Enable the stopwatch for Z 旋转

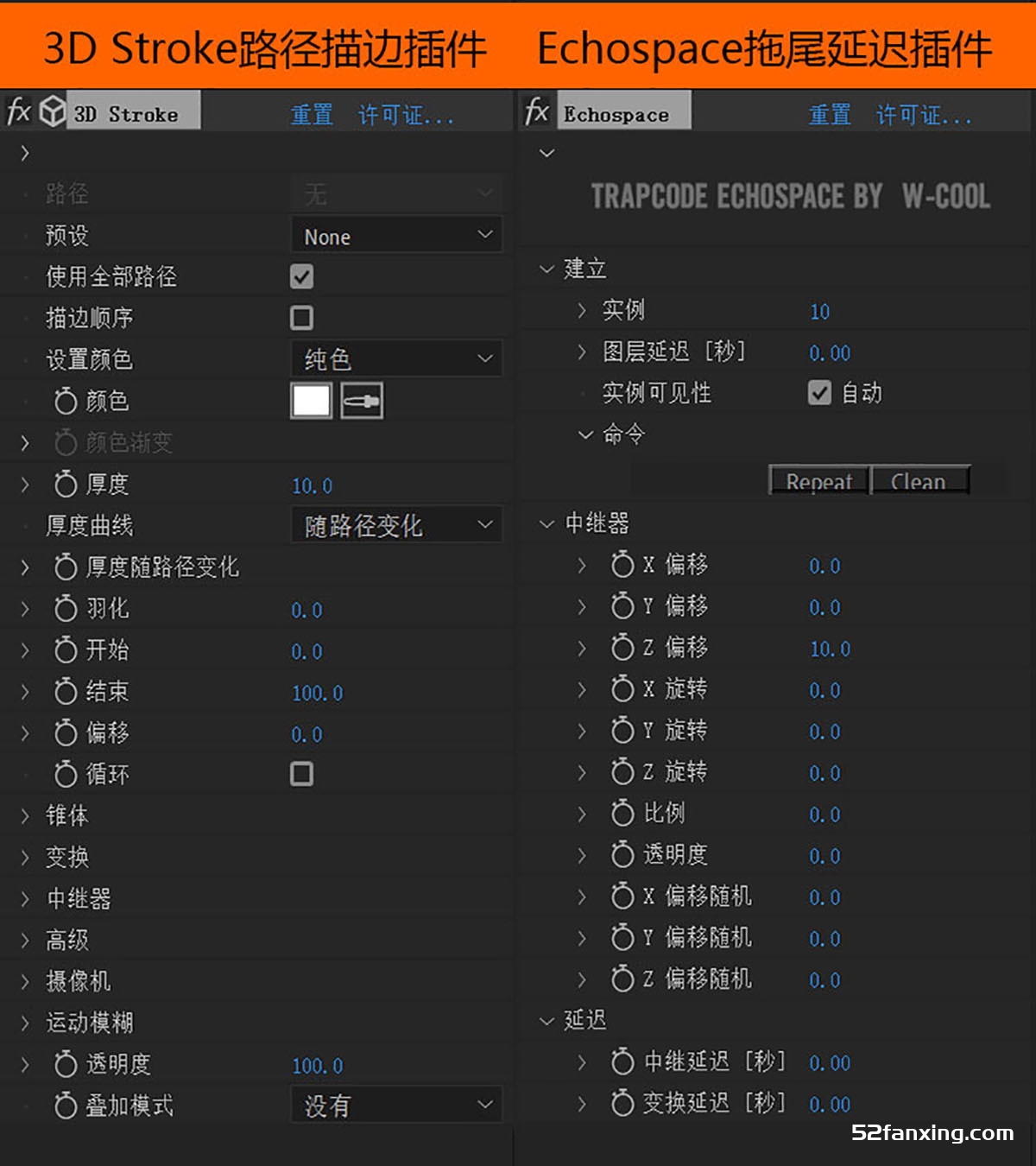tap(622, 772)
